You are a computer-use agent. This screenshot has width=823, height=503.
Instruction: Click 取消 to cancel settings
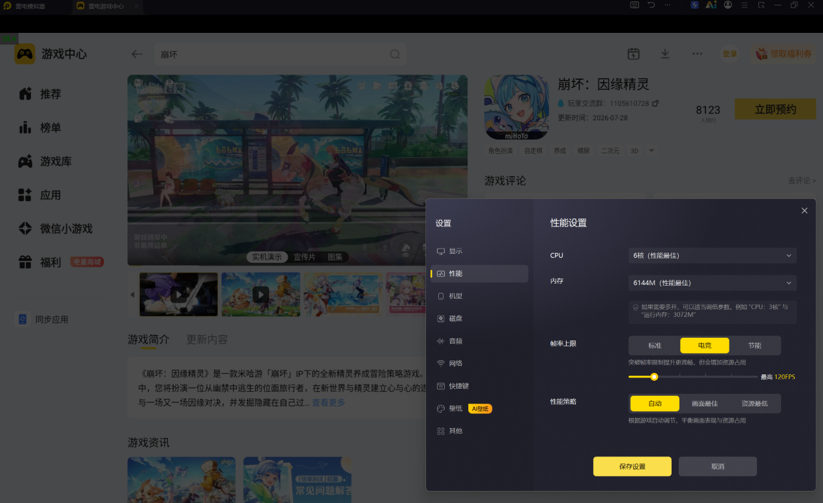click(x=718, y=466)
